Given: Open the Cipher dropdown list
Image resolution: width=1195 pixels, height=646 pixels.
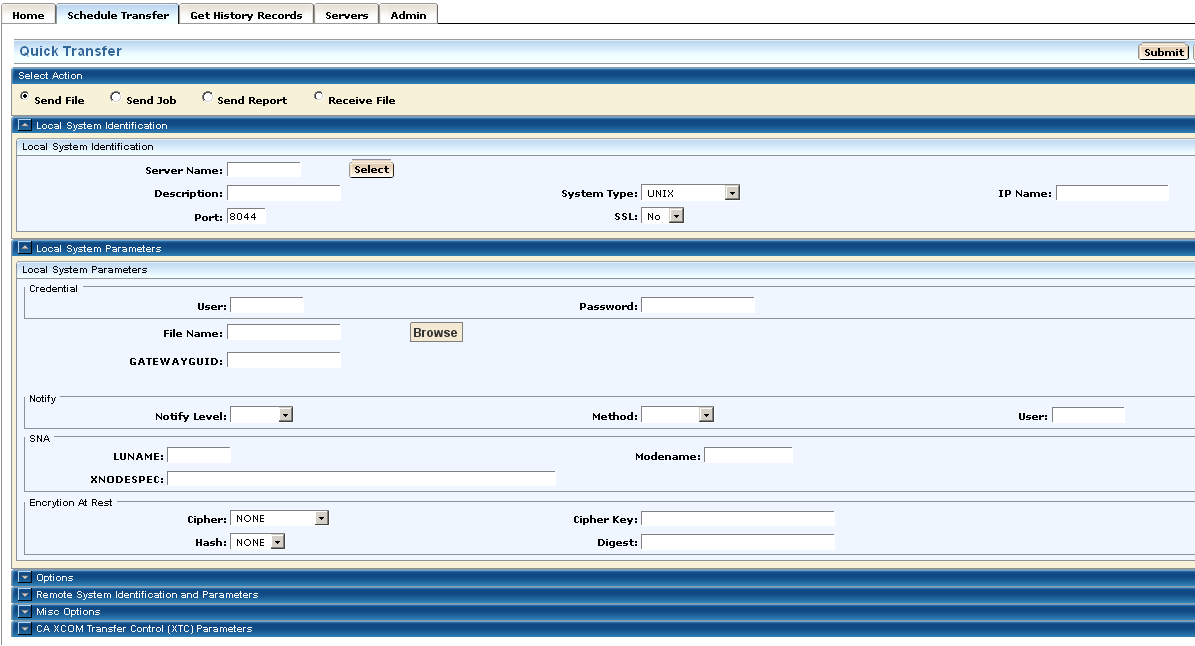Looking at the screenshot, I should [321, 518].
